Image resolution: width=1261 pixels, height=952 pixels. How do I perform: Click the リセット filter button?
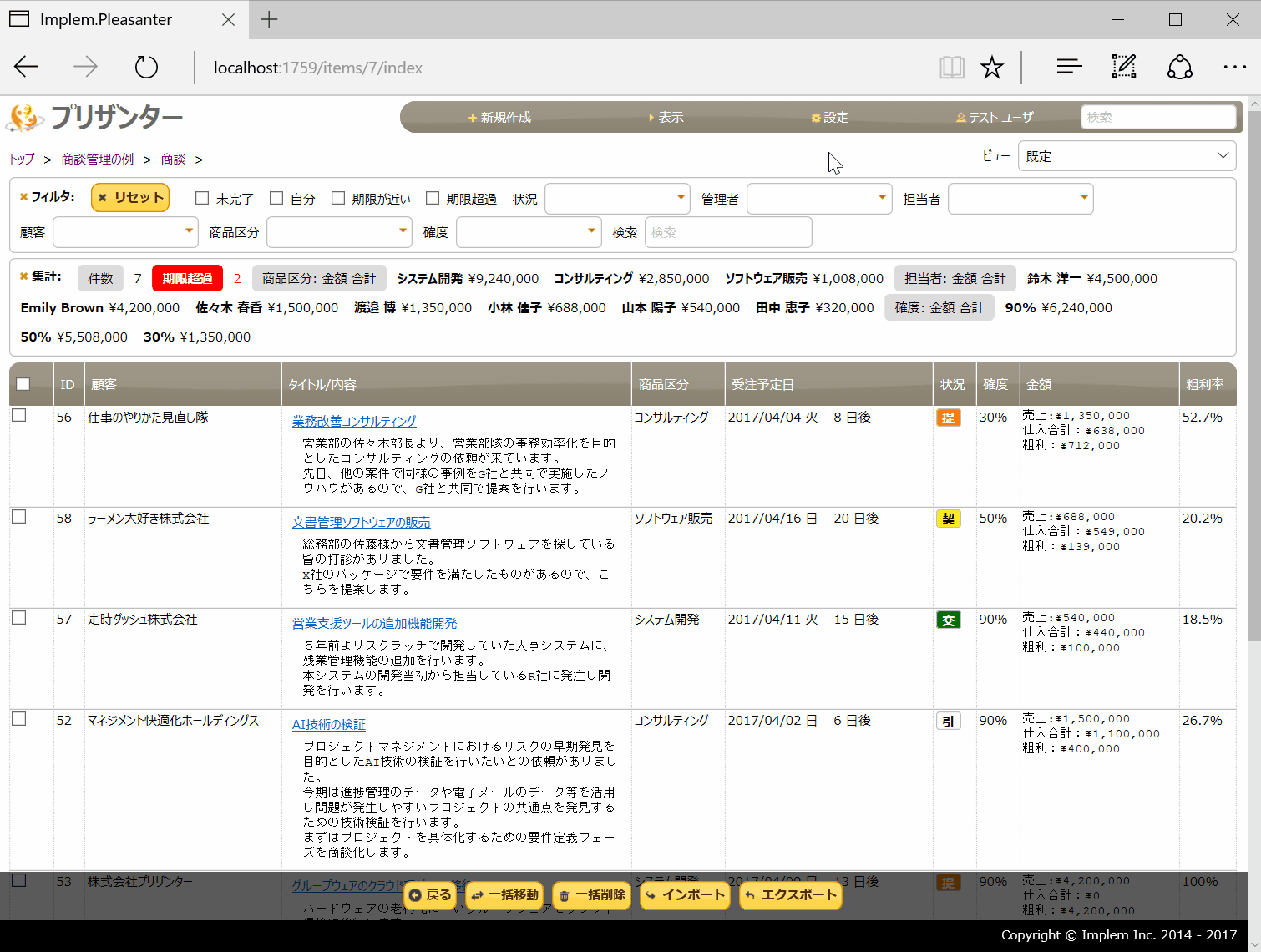[x=130, y=197]
